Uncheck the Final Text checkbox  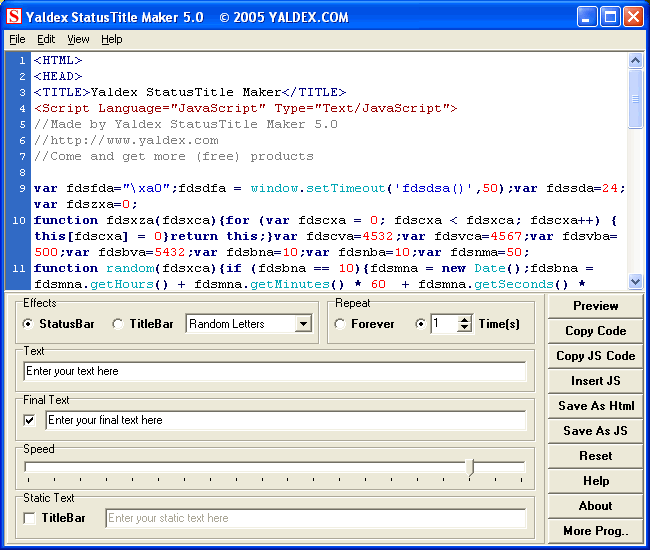29,420
